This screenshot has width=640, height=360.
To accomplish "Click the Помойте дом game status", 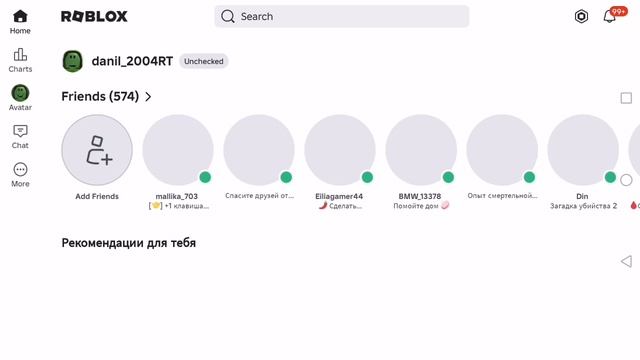I will [x=421, y=206].
